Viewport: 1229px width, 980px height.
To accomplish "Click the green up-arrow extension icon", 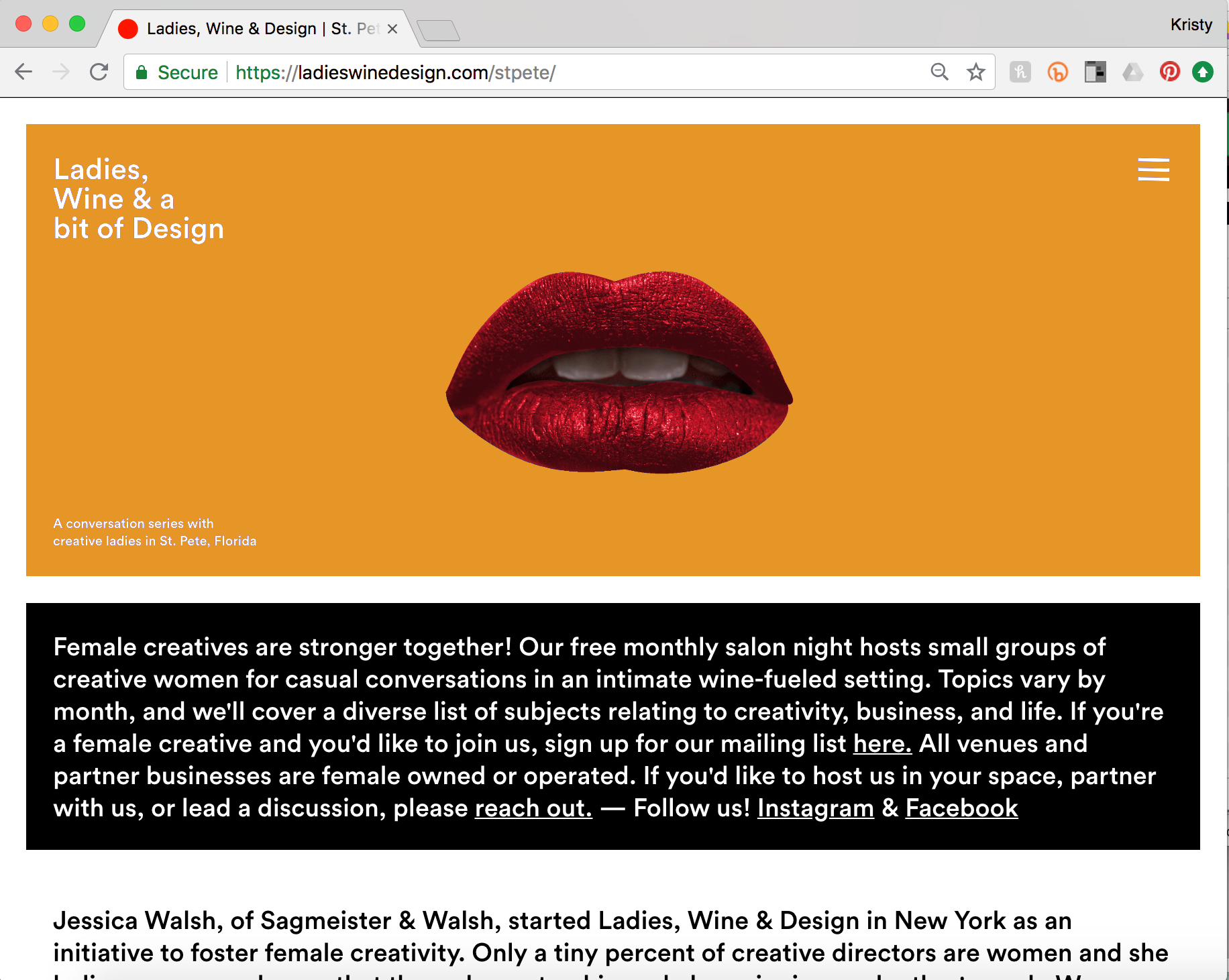I will point(1203,72).
